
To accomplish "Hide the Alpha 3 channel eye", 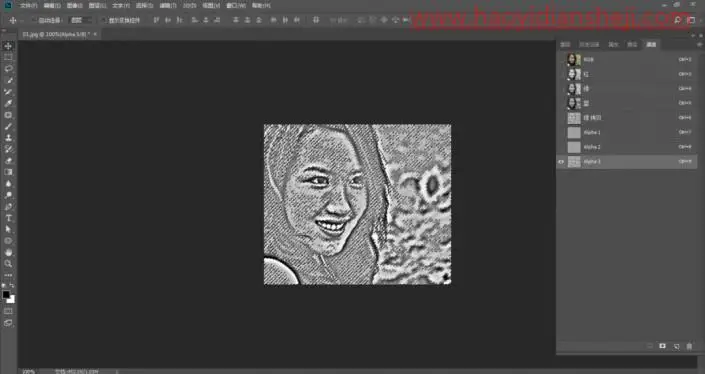I will click(x=561, y=162).
